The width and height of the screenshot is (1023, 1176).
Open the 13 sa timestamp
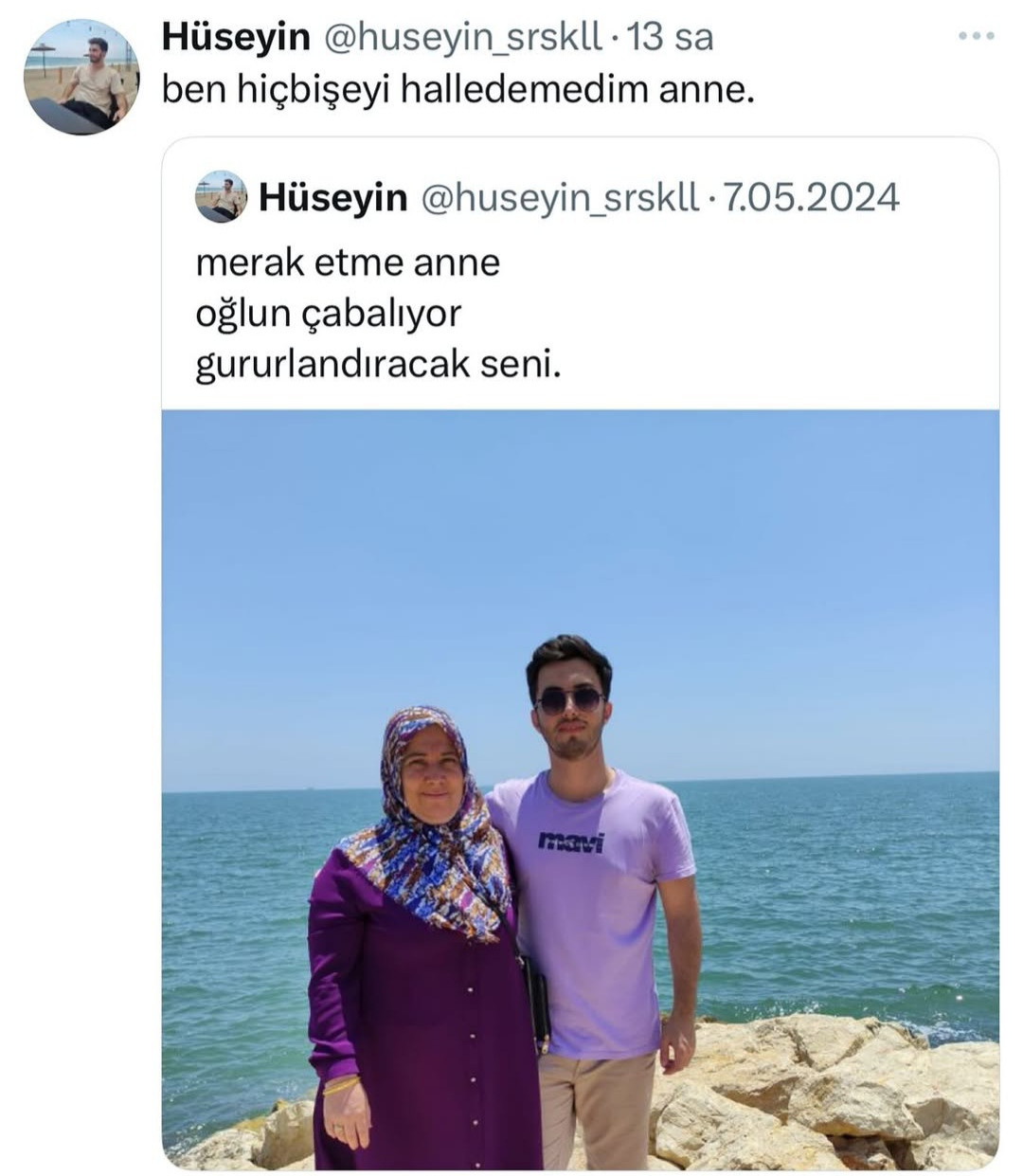point(670,37)
